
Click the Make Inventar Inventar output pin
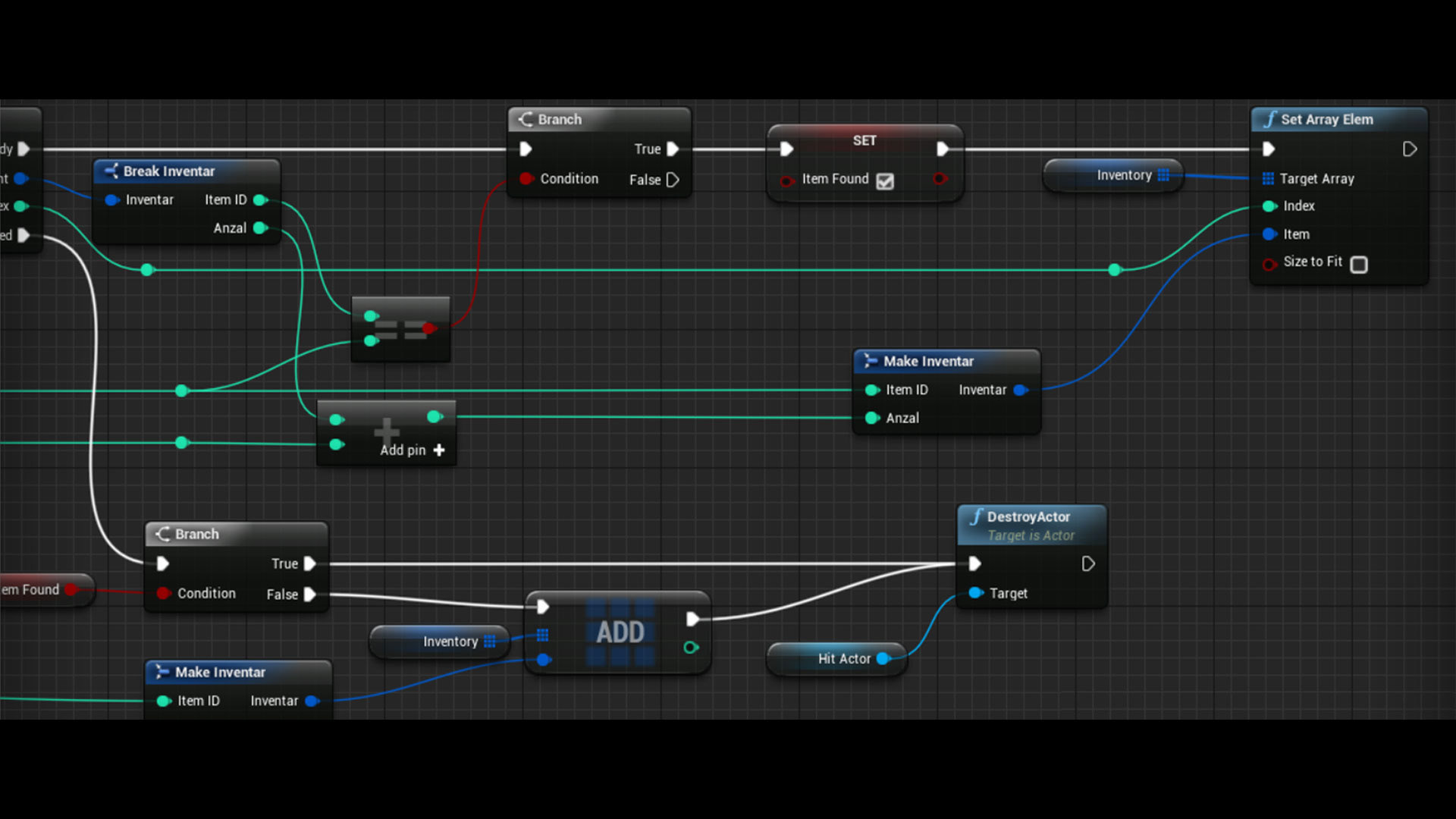1020,390
